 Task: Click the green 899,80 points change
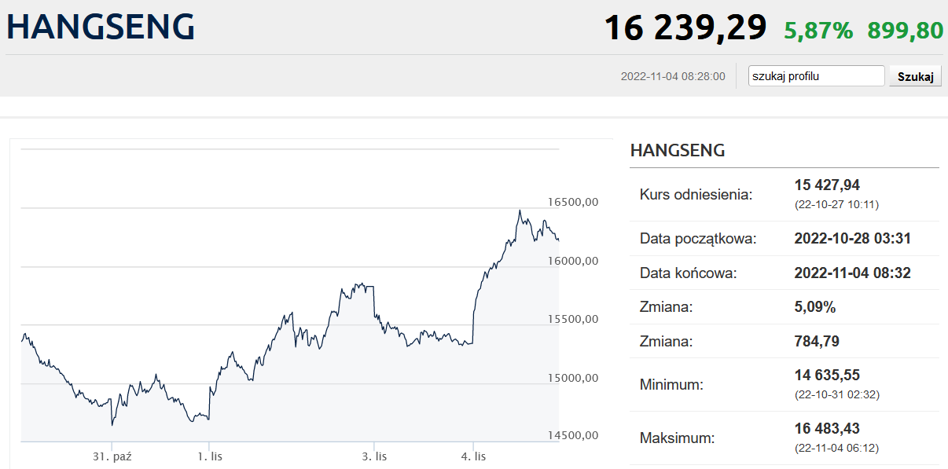[904, 30]
